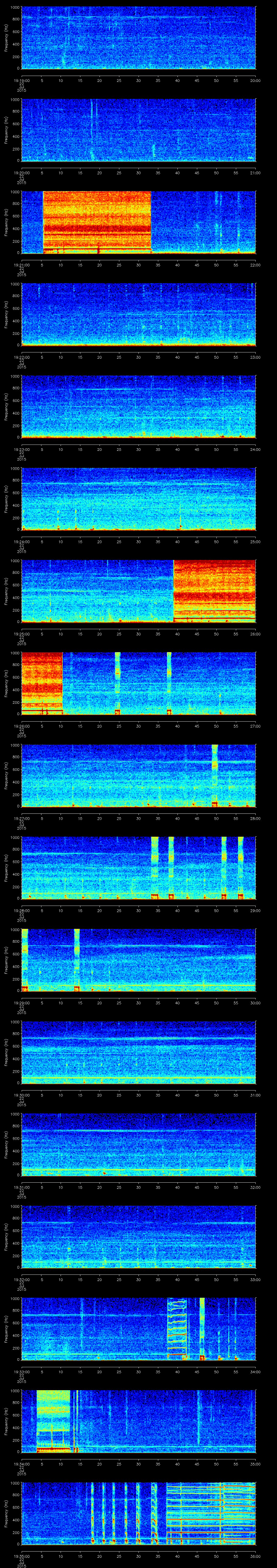This screenshot has width=277, height=1568.
Task: Click Frequency (Hz) axis label of 19:35:00 panel
Action: (6, 1514)
